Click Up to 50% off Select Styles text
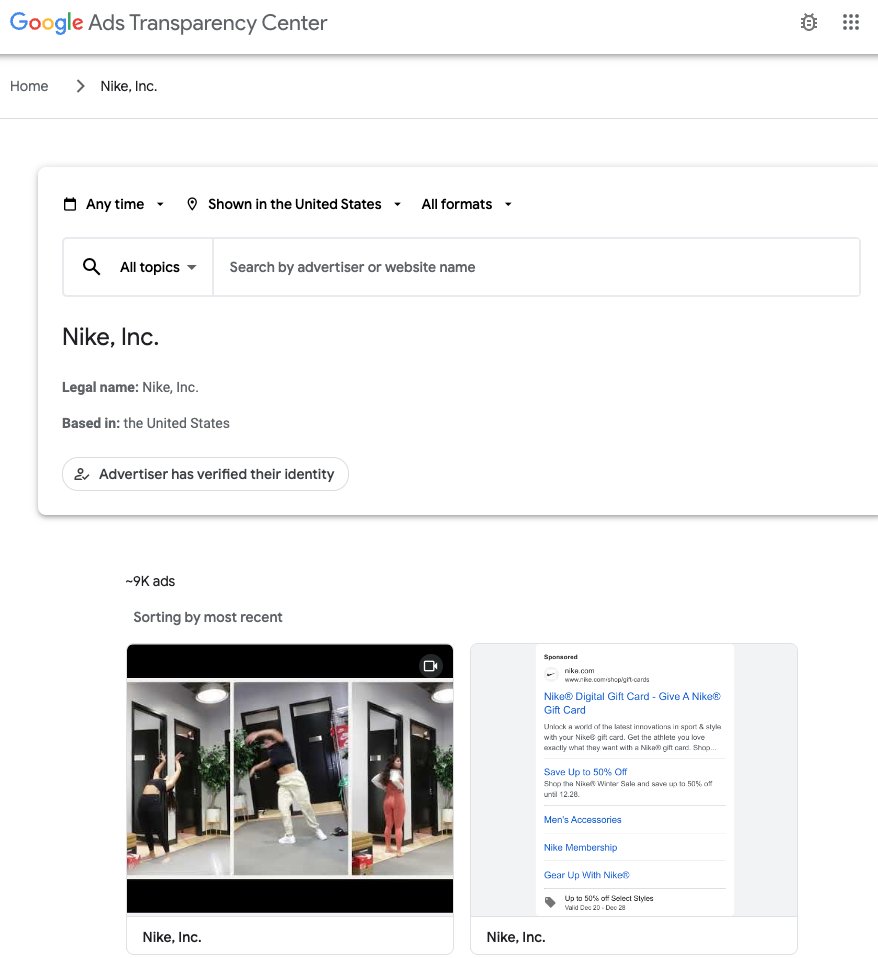878x958 pixels. 609,898
